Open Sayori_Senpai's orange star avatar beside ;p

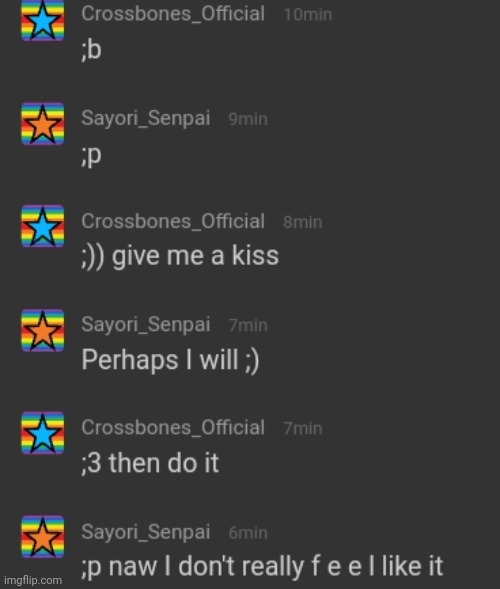42,124
